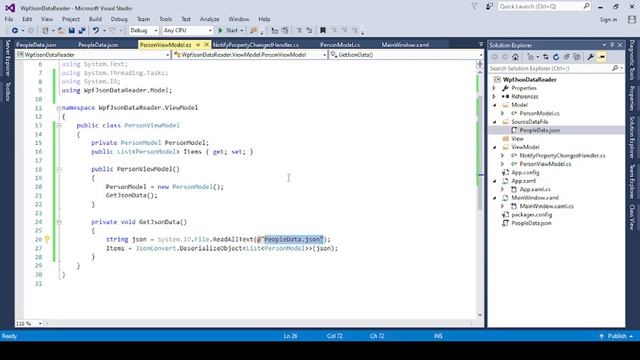Viewport: 640px width, 360px height.
Task: Open the File menu
Action: (9, 19)
